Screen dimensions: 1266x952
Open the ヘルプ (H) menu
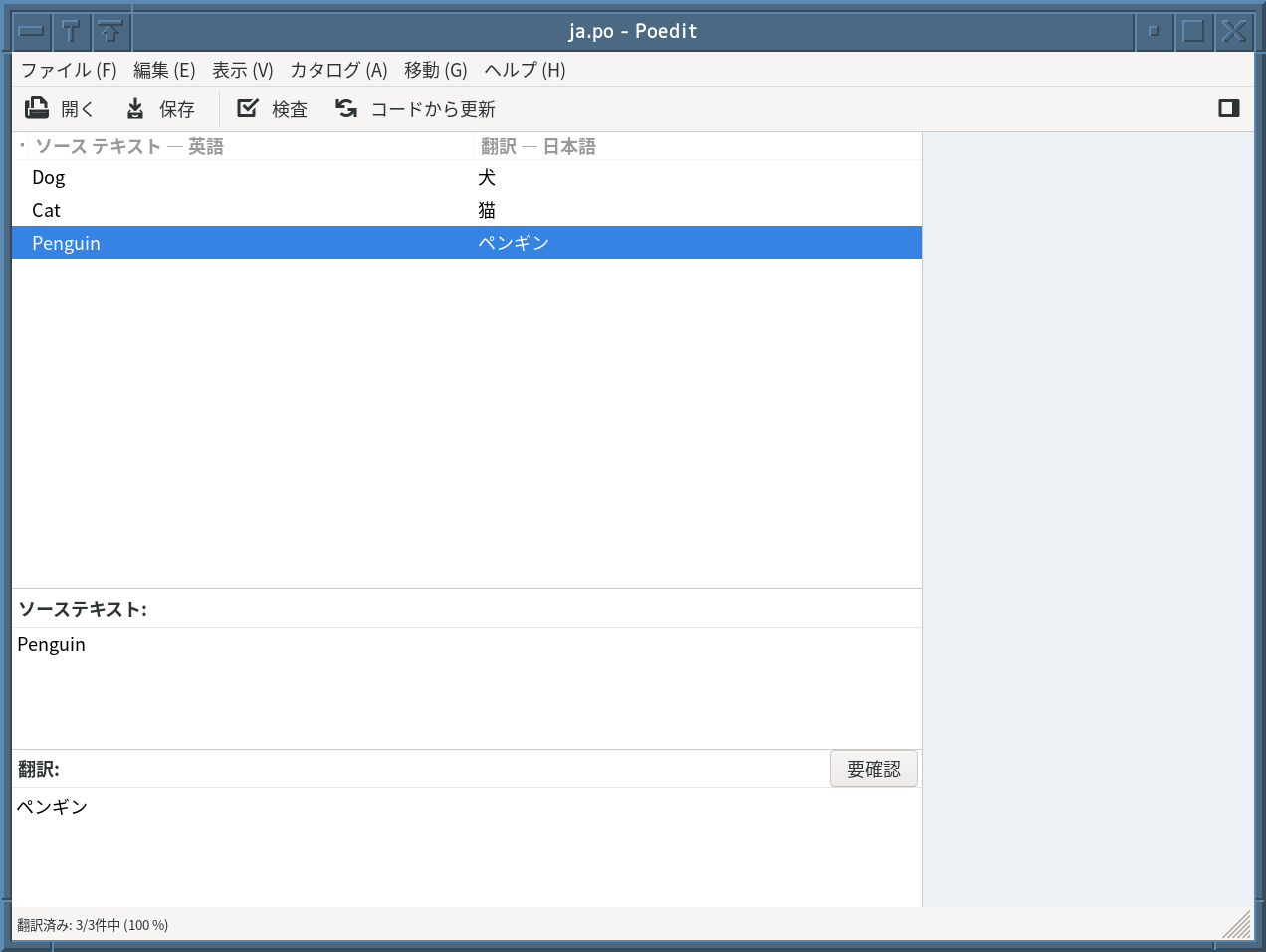coord(525,70)
